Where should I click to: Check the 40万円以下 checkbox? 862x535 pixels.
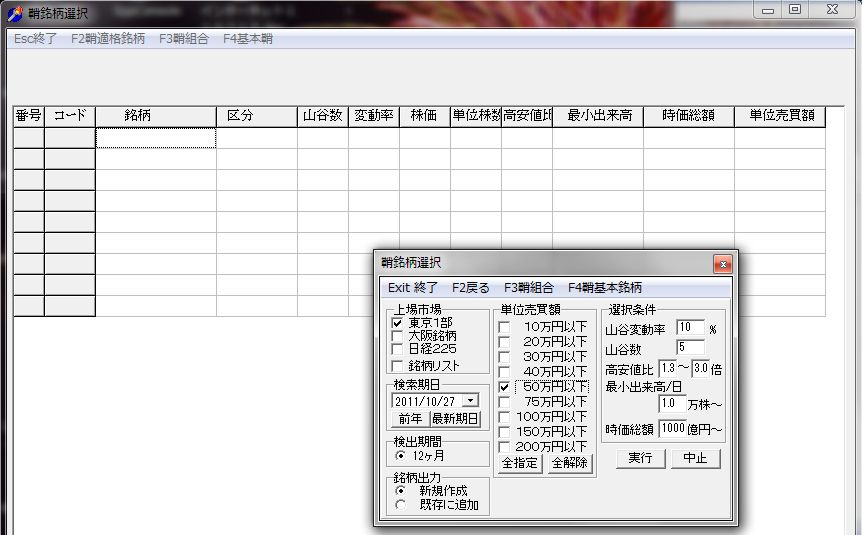[x=504, y=372]
